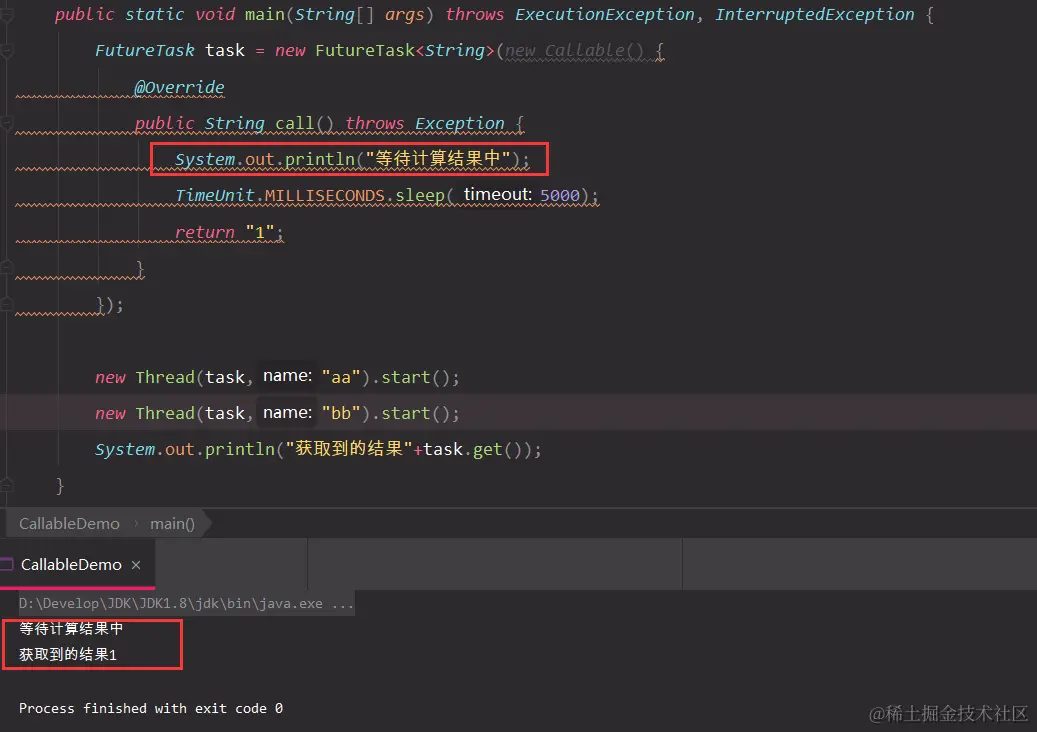Screen dimensions: 1037x732
Task: Open the main() breadcrumb
Action: [x=172, y=524]
